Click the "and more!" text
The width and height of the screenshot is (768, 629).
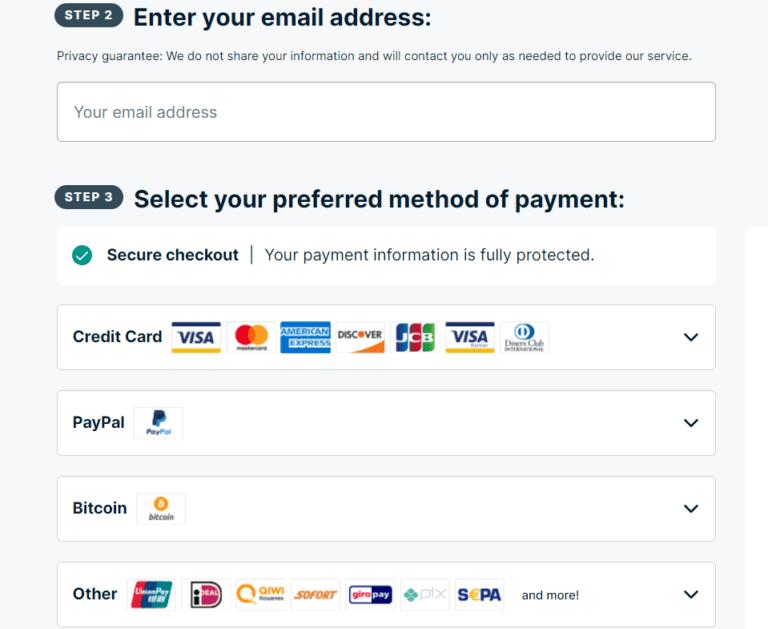pos(550,595)
